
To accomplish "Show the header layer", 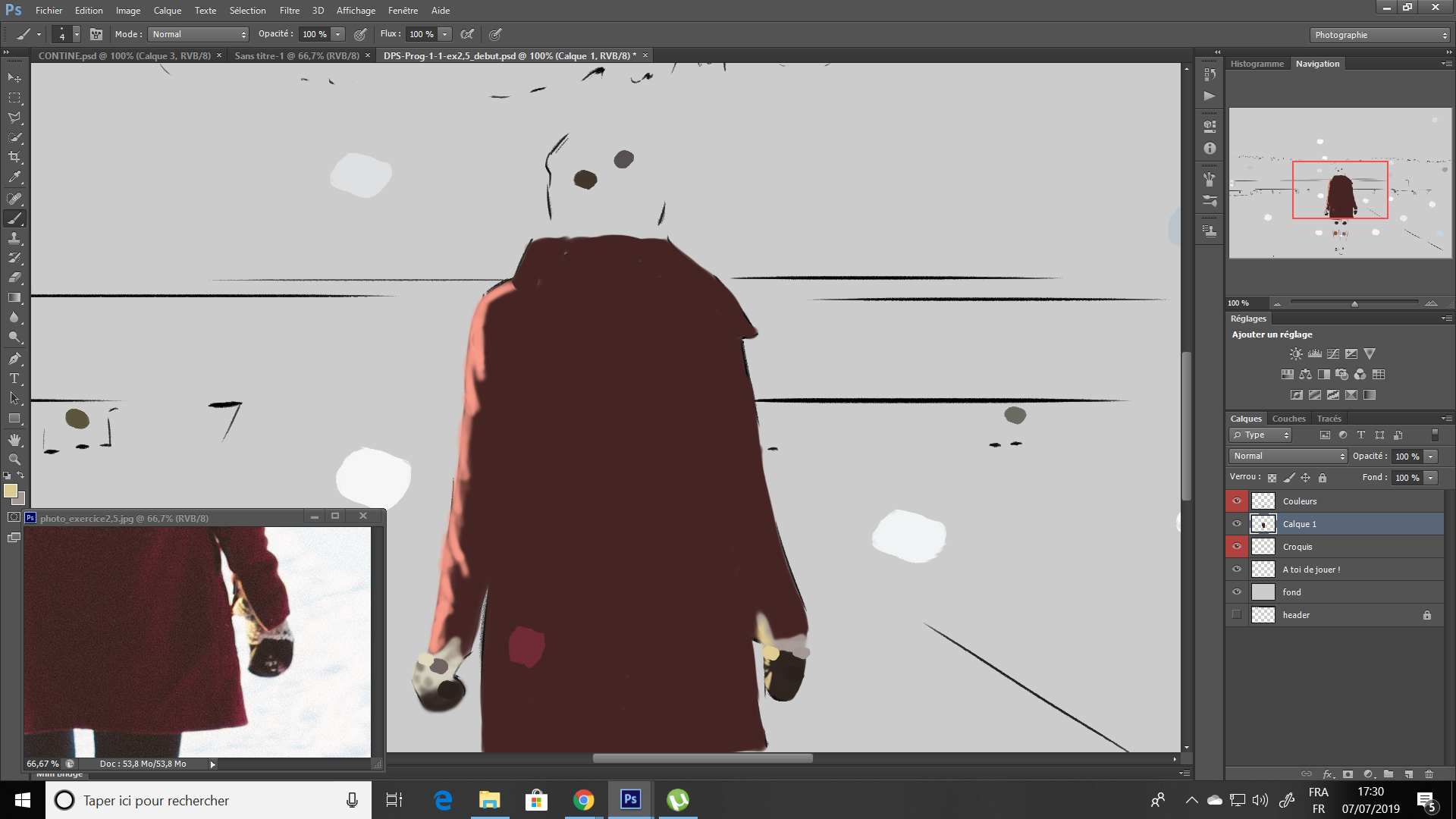I will point(1237,615).
